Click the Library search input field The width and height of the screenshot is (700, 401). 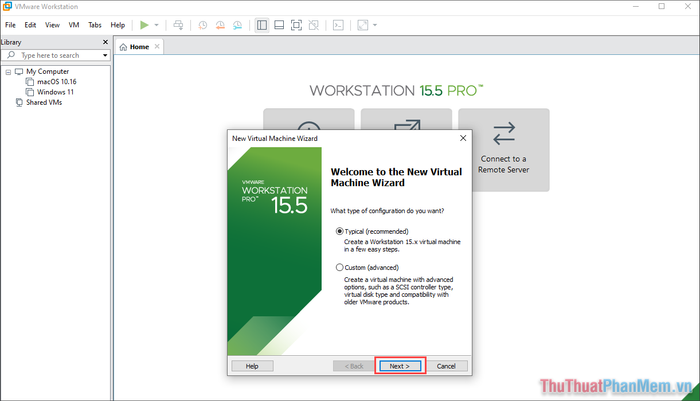56,55
